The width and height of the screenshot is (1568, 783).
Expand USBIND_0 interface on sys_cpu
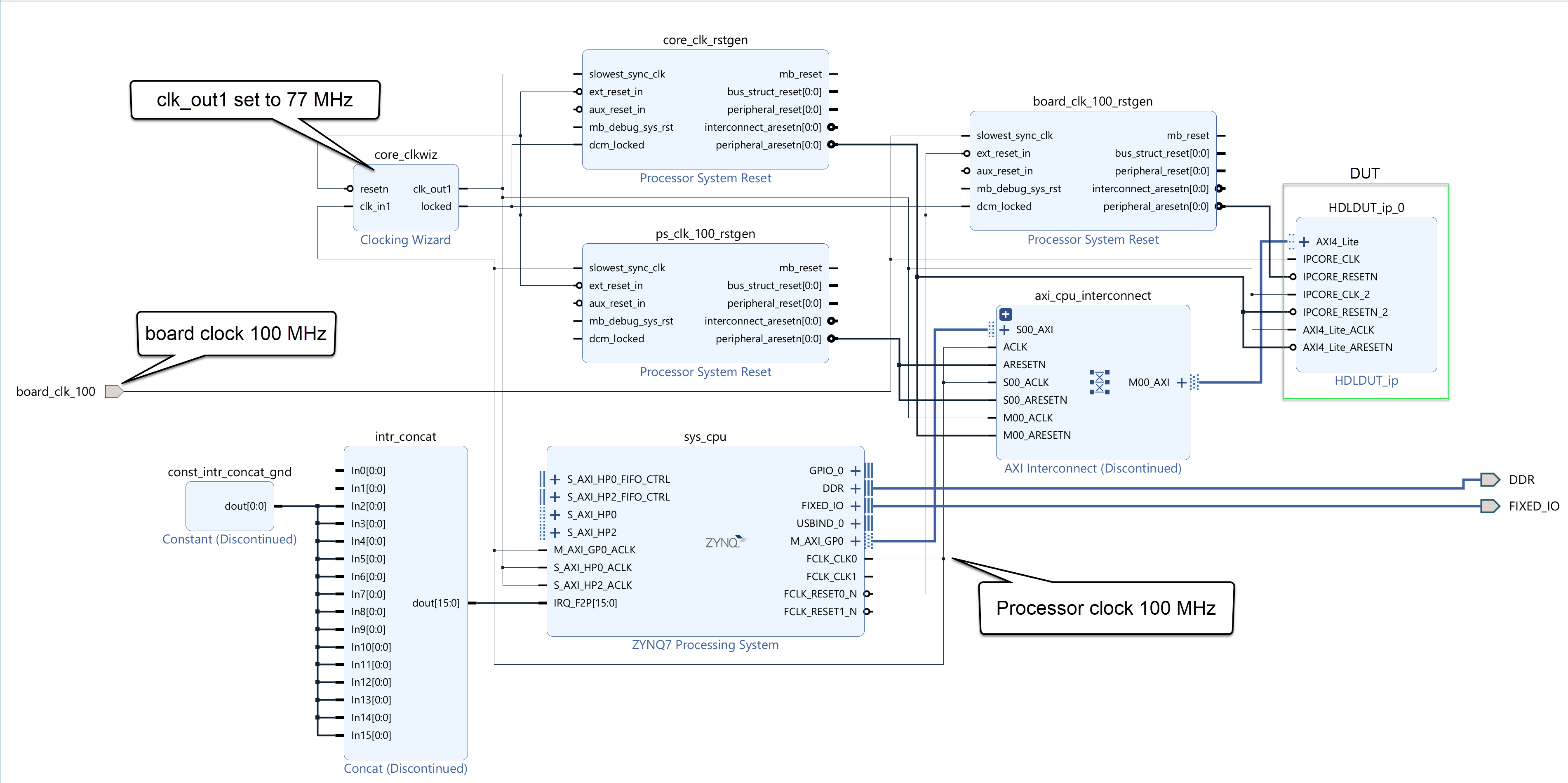tap(855, 524)
